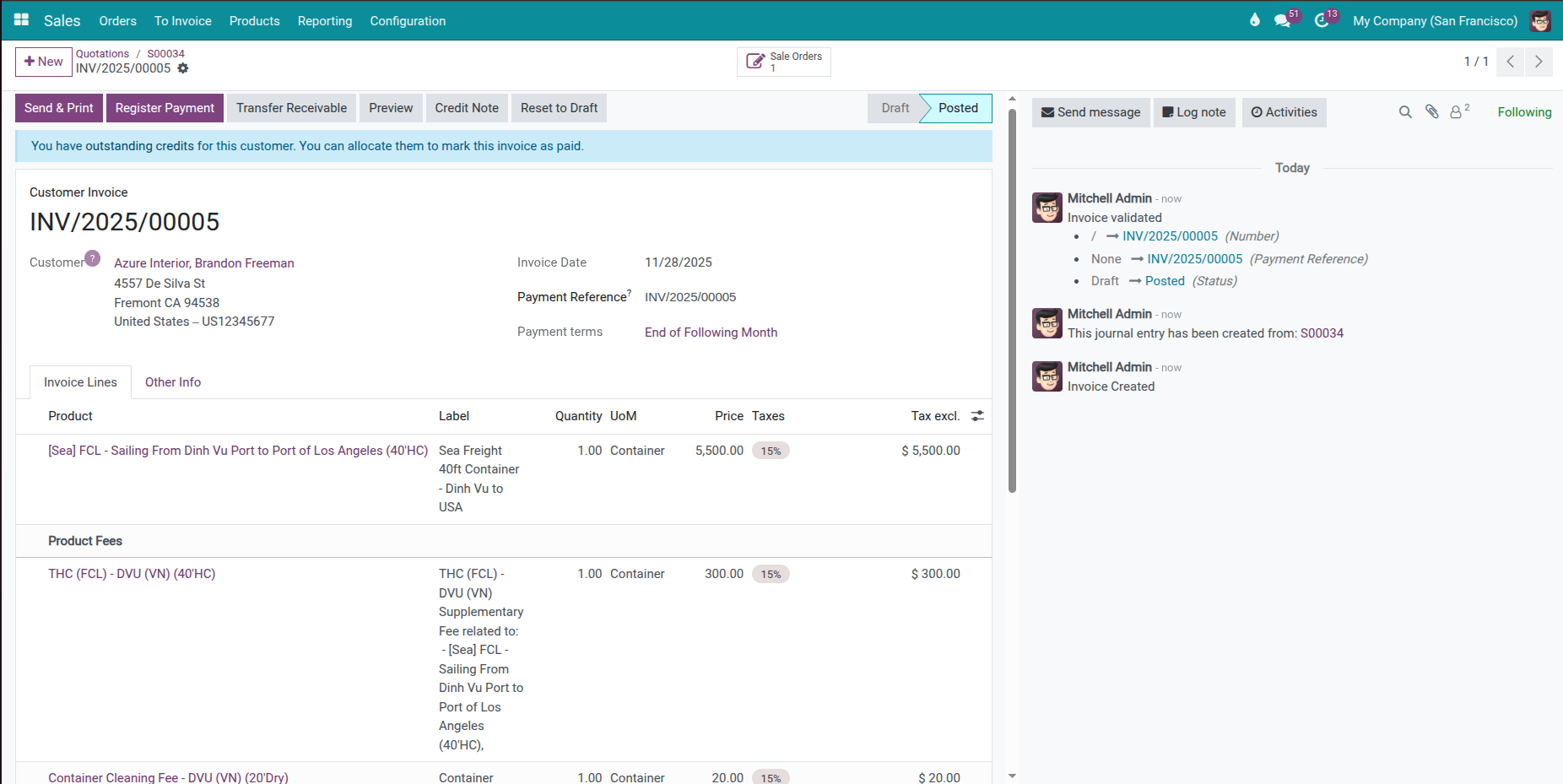
Task: Toggle optional columns on the invoice lines table
Action: tap(976, 415)
